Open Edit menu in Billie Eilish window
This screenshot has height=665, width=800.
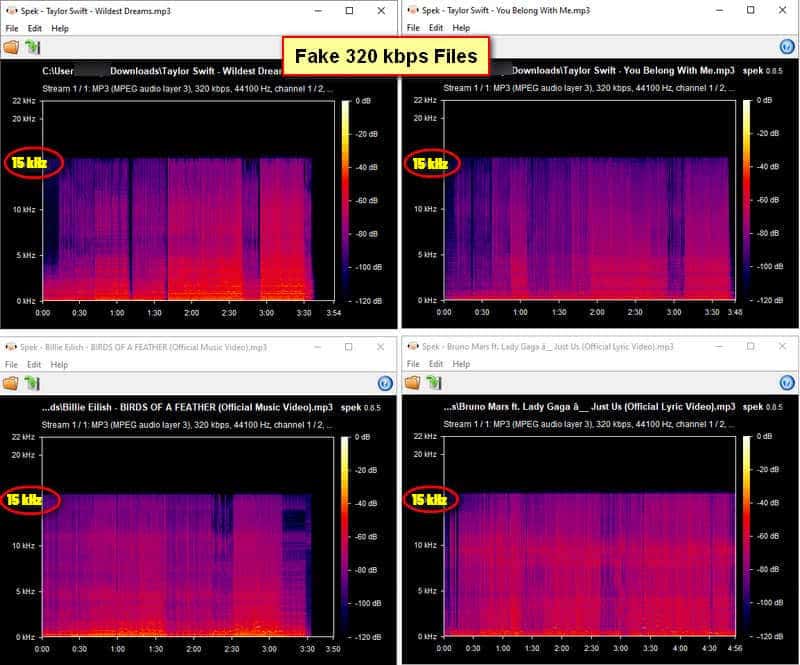tap(34, 364)
